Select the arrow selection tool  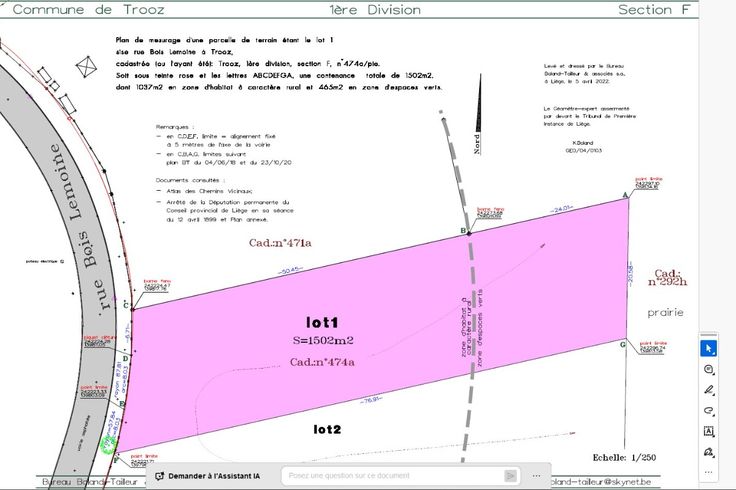click(709, 348)
